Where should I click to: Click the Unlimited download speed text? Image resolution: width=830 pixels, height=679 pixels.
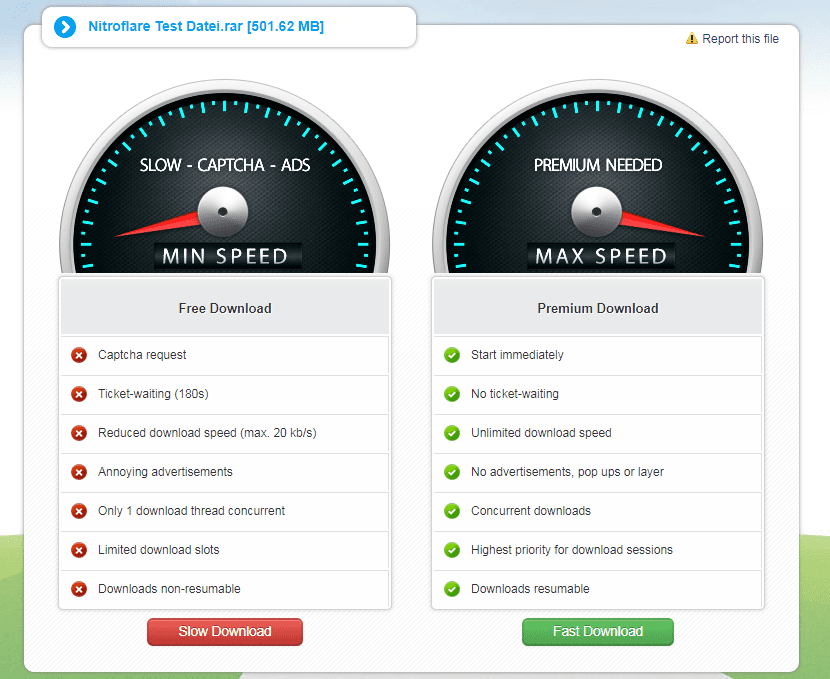(541, 433)
